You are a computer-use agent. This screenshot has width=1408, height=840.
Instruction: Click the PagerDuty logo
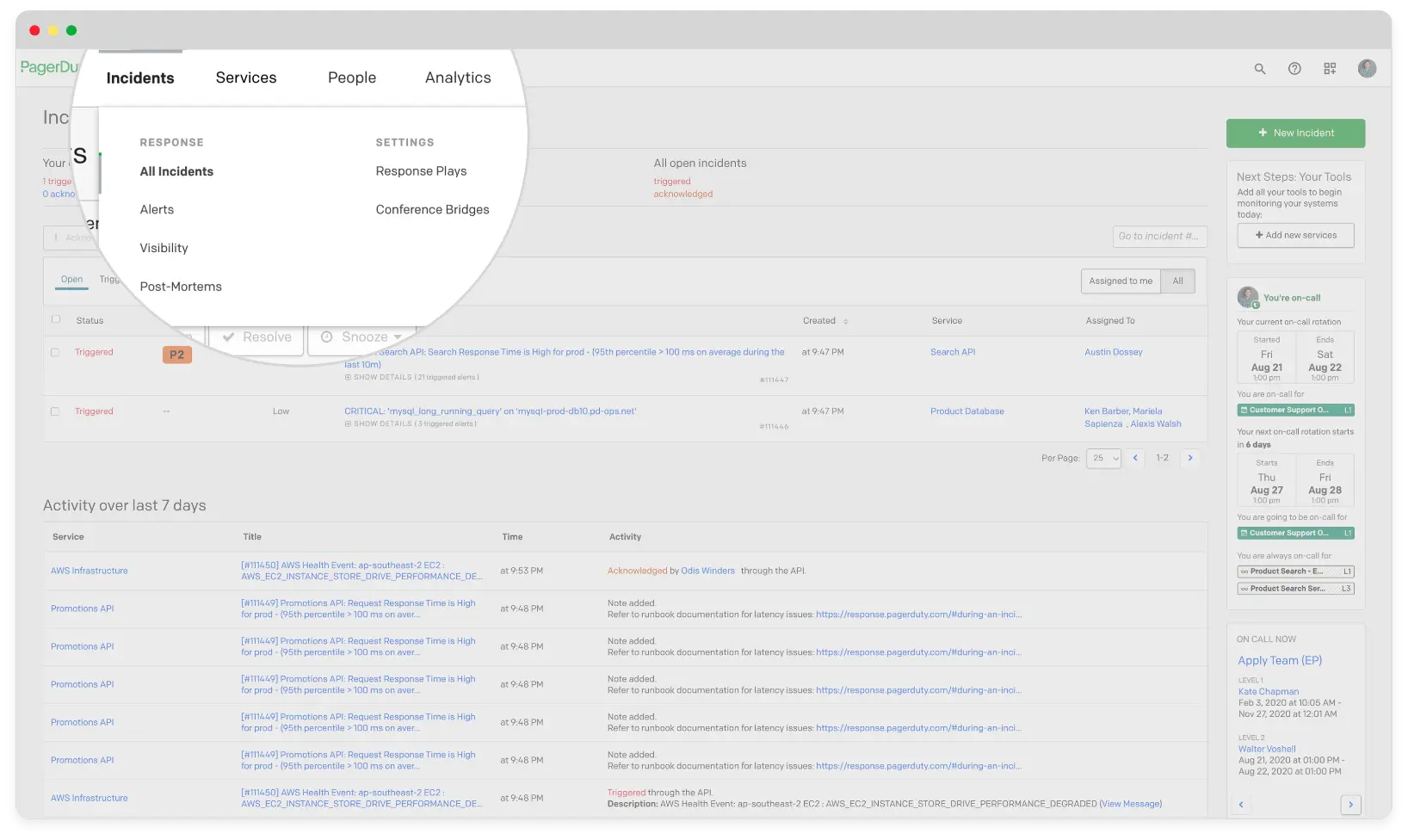(49, 67)
